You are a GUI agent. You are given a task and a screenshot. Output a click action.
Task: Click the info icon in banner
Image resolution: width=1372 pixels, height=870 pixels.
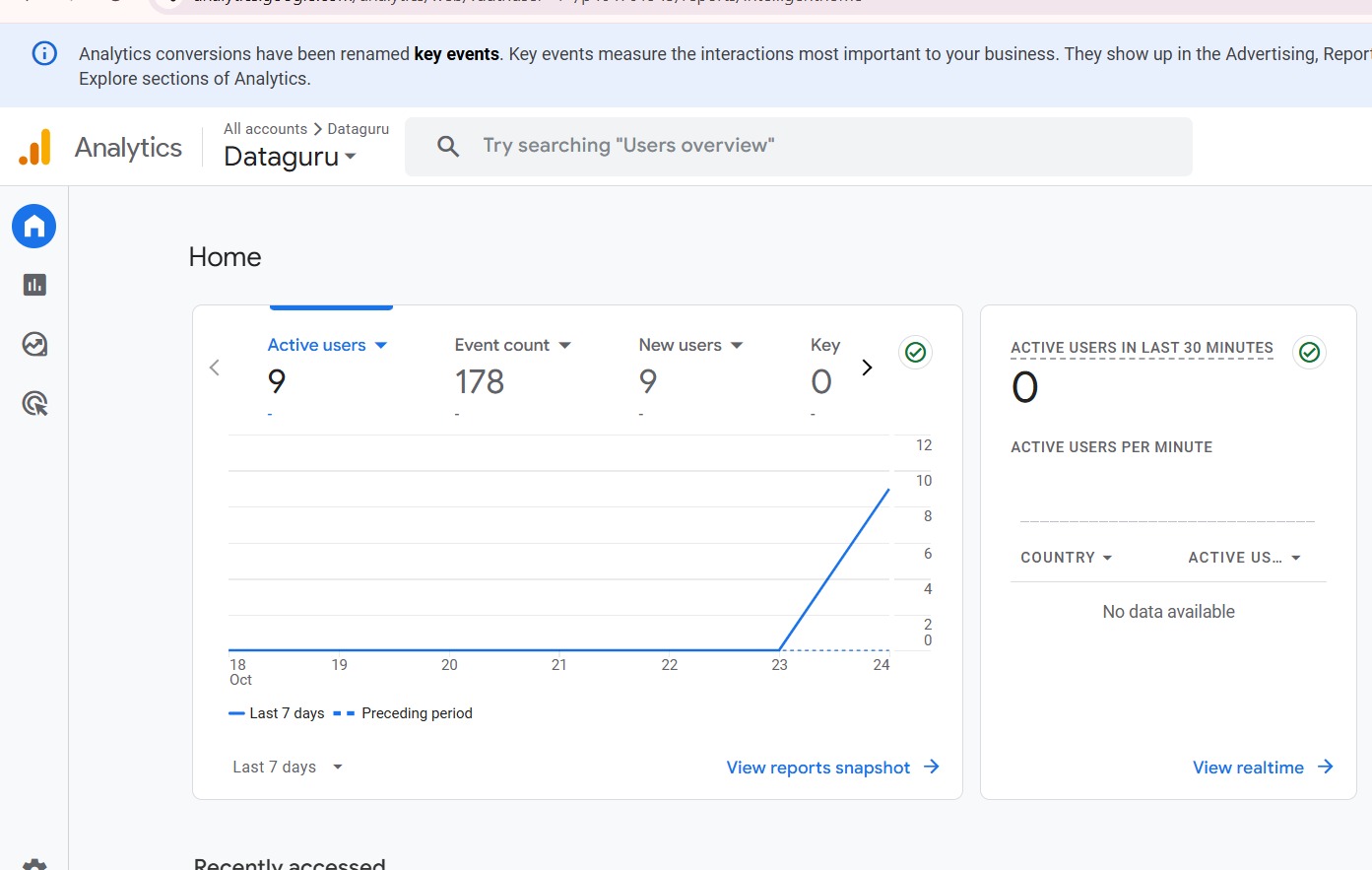(44, 53)
